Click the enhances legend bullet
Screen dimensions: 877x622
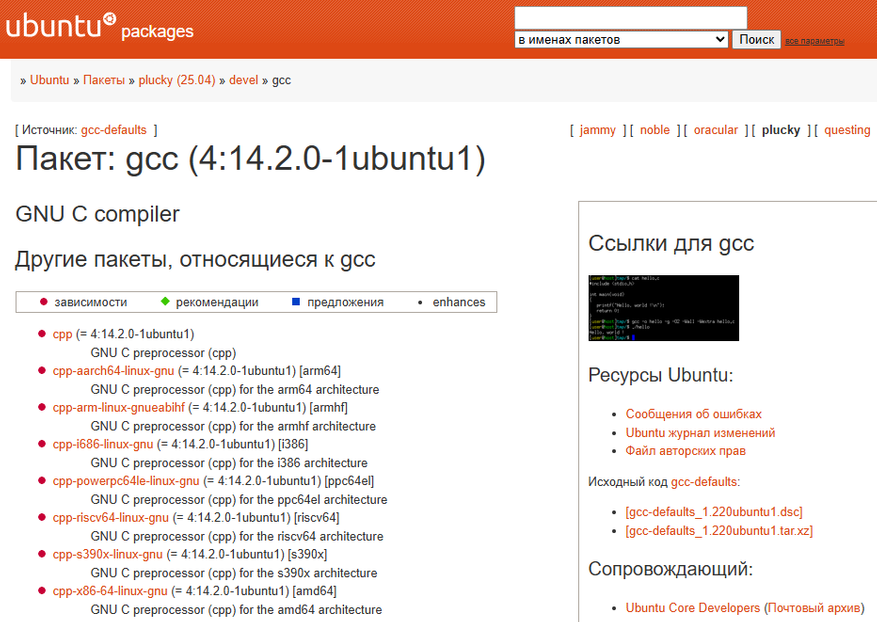tap(420, 303)
